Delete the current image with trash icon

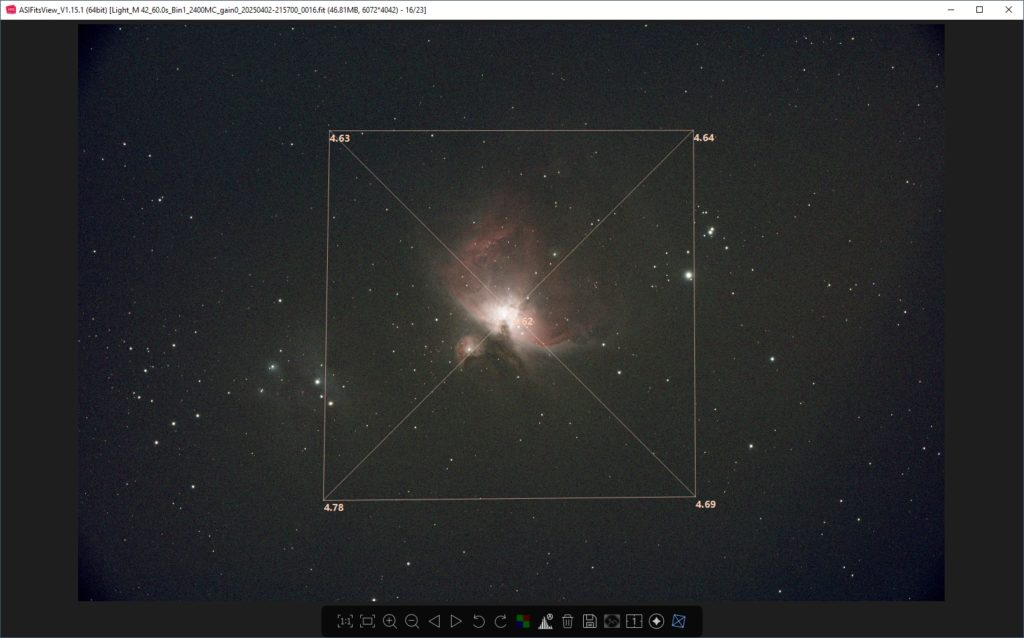pyautogui.click(x=568, y=621)
